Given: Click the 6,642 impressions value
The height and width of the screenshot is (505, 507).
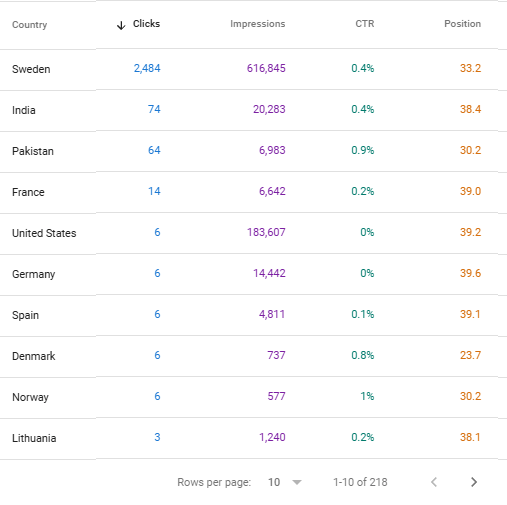Looking at the screenshot, I should 272,191.
